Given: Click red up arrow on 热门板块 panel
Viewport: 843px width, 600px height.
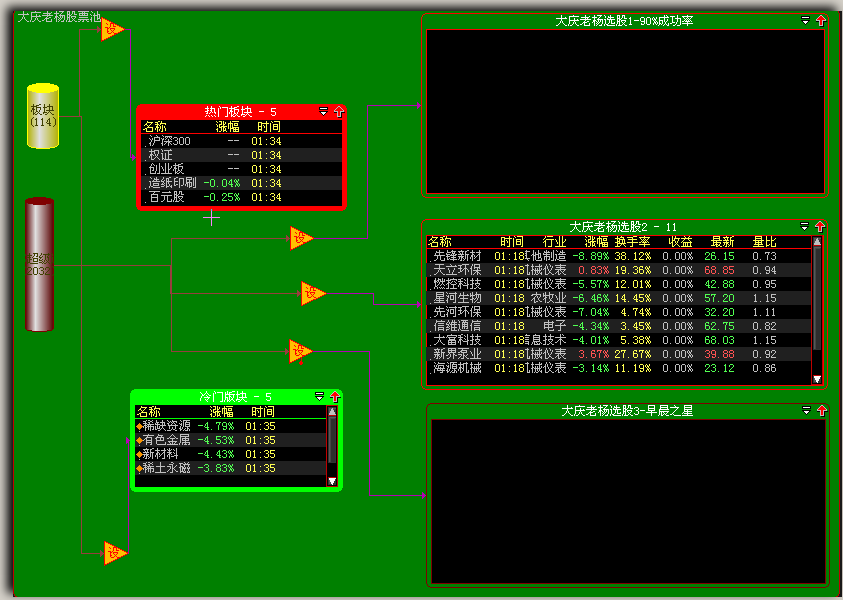Looking at the screenshot, I should pos(338,111).
